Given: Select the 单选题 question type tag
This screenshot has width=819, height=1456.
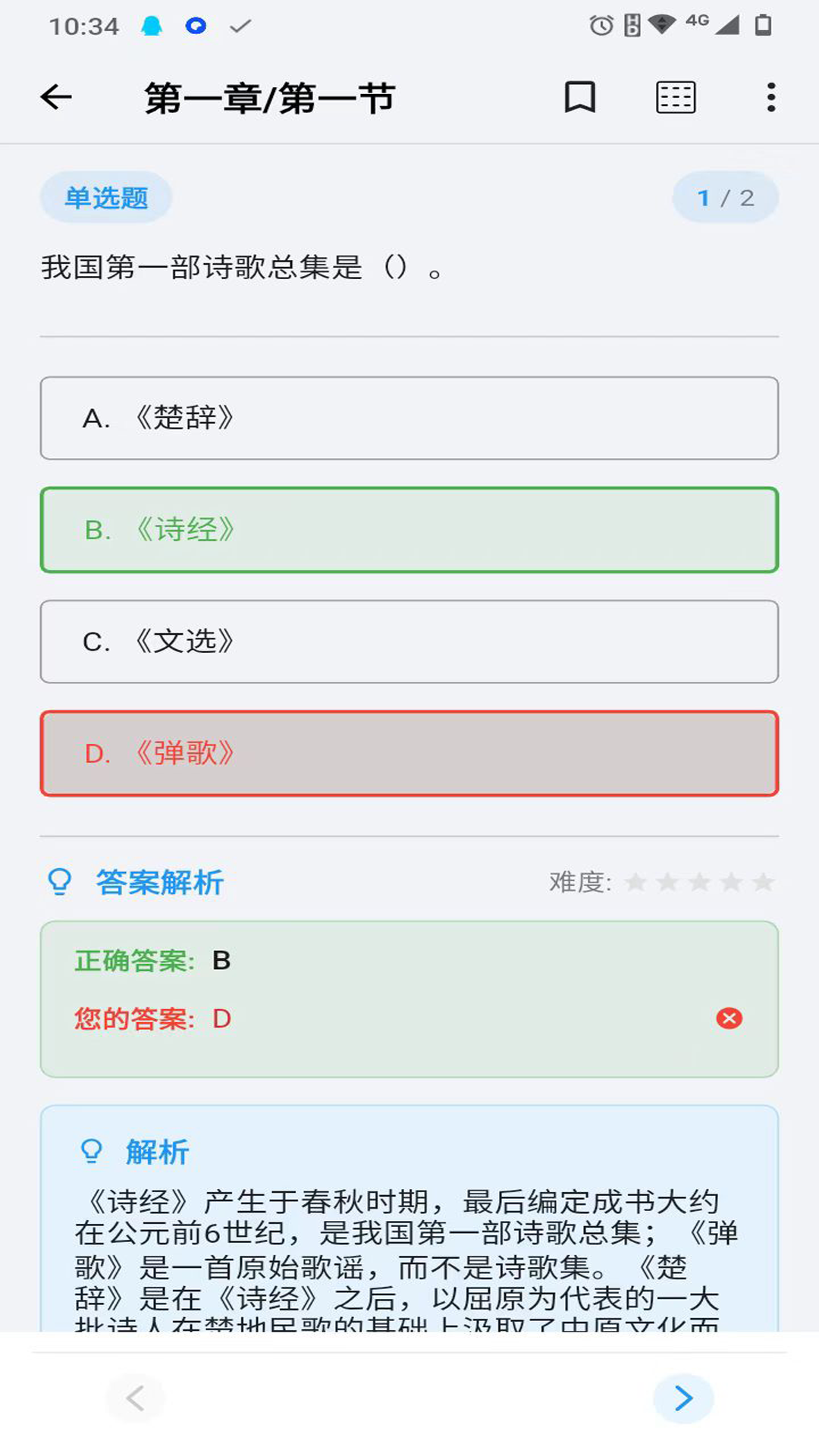Looking at the screenshot, I should point(105,196).
